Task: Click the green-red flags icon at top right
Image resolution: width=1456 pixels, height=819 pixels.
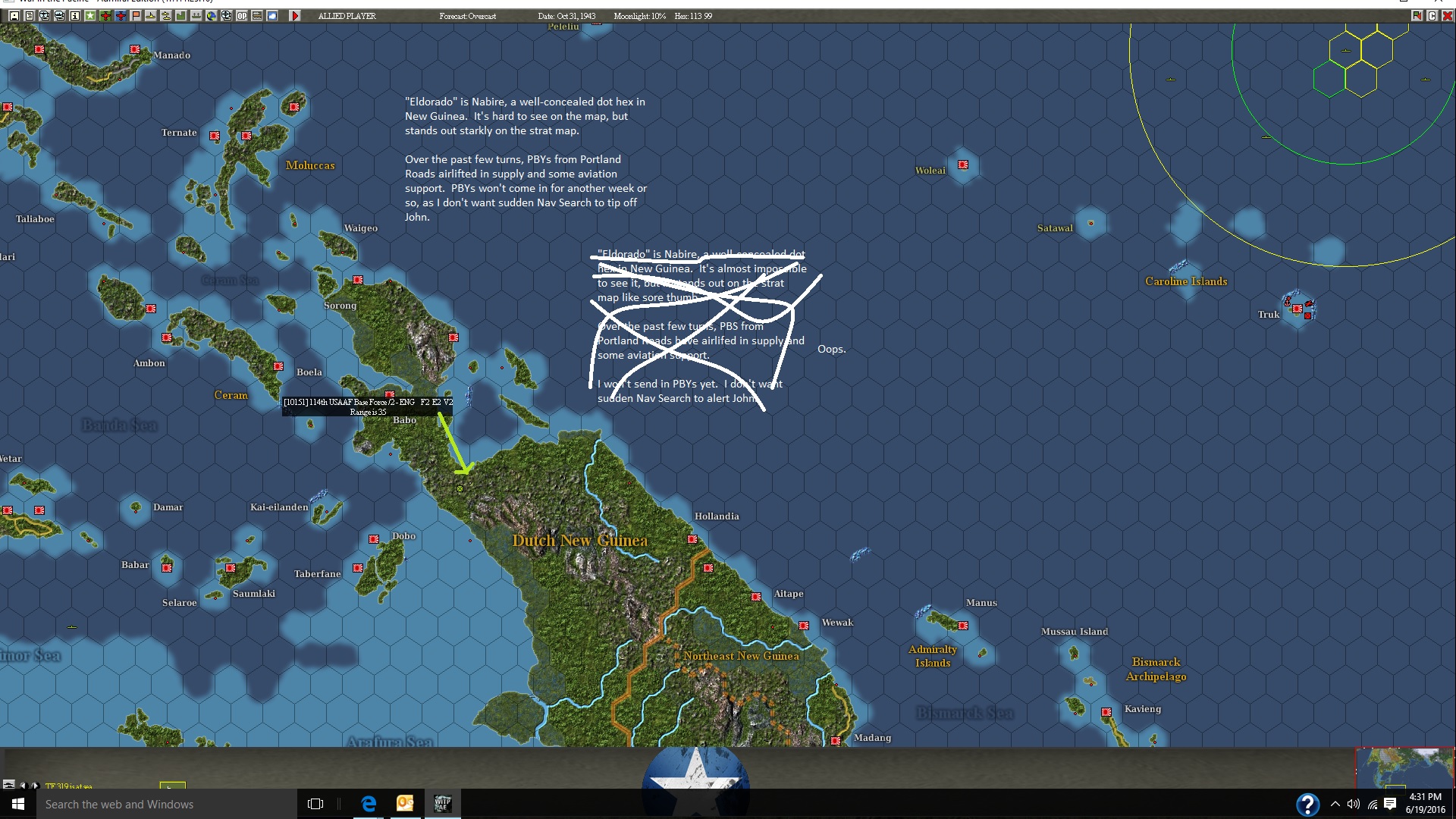Action: (x=1417, y=16)
